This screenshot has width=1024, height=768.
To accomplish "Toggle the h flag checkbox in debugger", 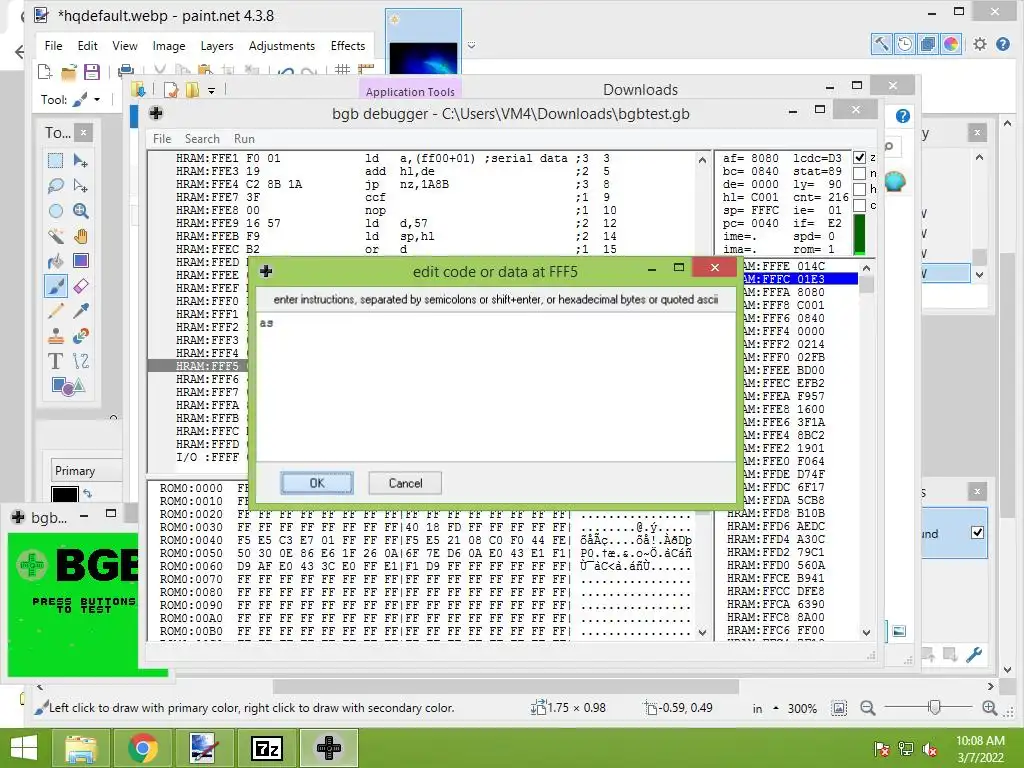I will (x=859, y=189).
